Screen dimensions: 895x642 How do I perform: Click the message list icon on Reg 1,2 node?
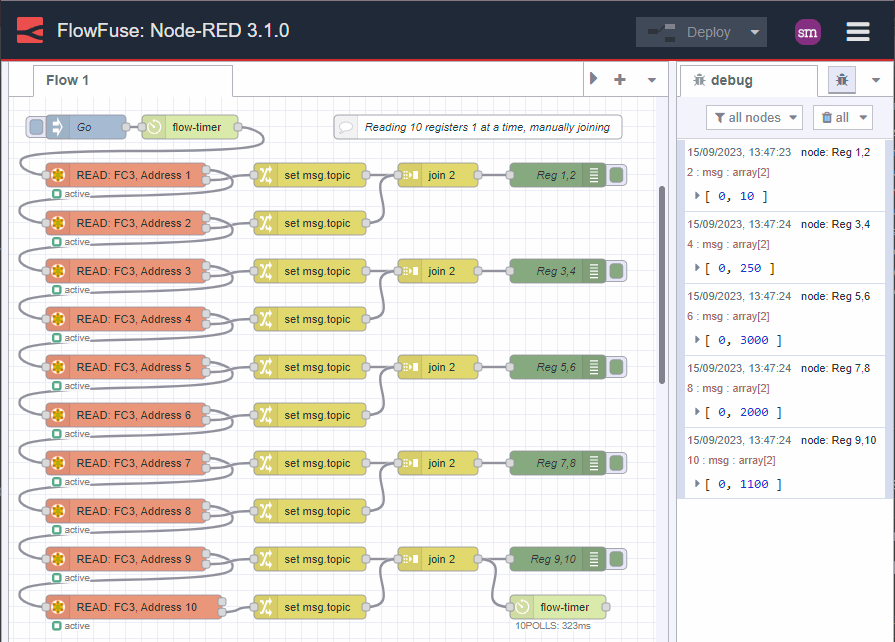[593, 174]
